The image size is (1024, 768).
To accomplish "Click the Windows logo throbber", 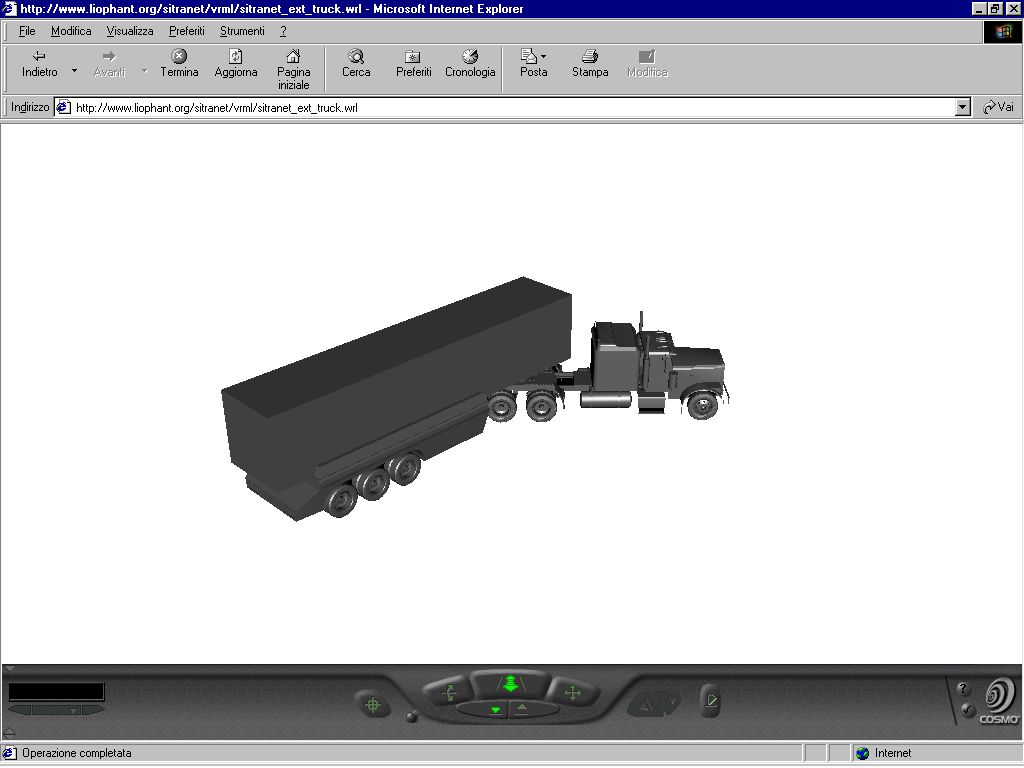I will coord(1002,31).
